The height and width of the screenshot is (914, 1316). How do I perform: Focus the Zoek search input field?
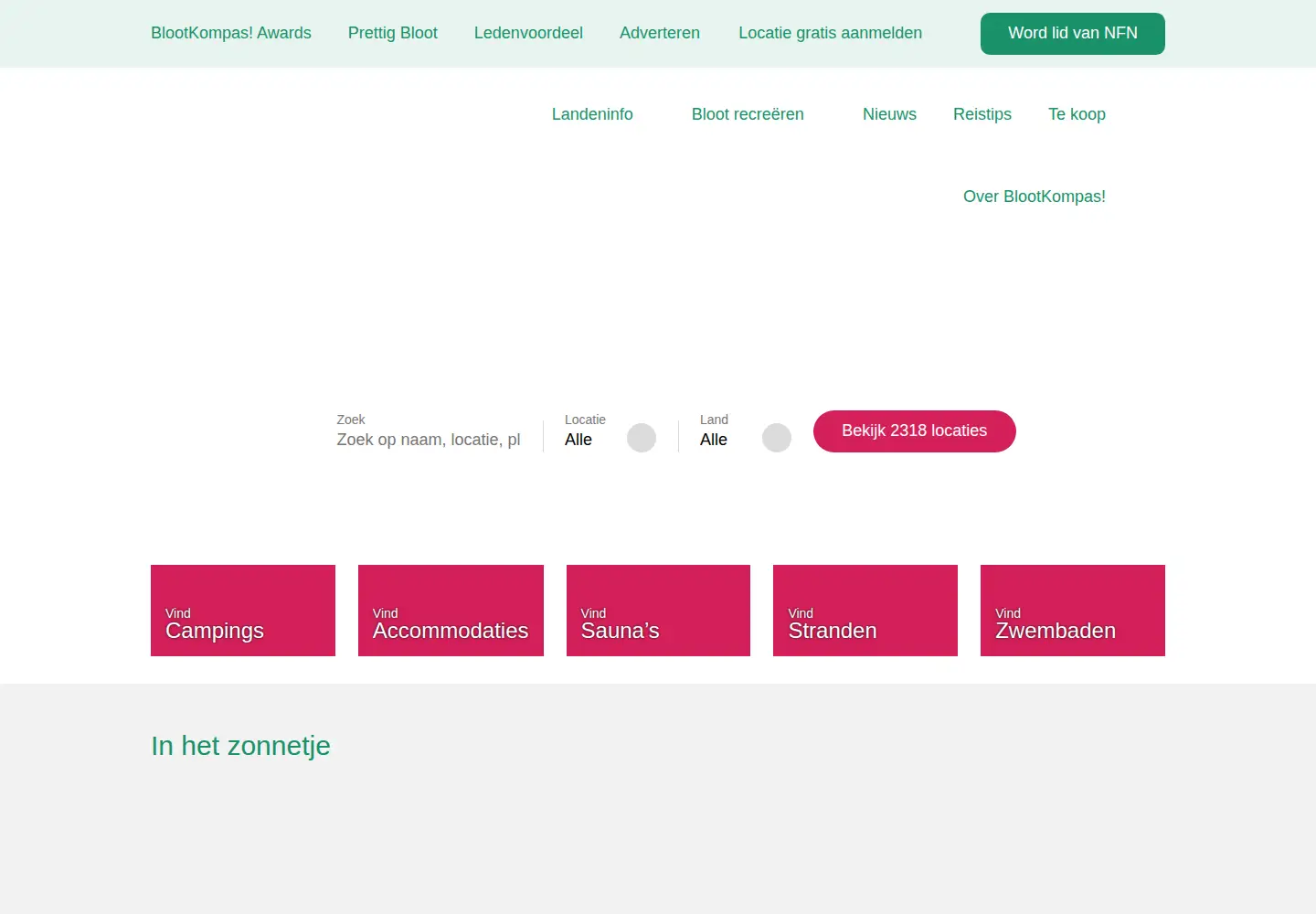click(429, 440)
